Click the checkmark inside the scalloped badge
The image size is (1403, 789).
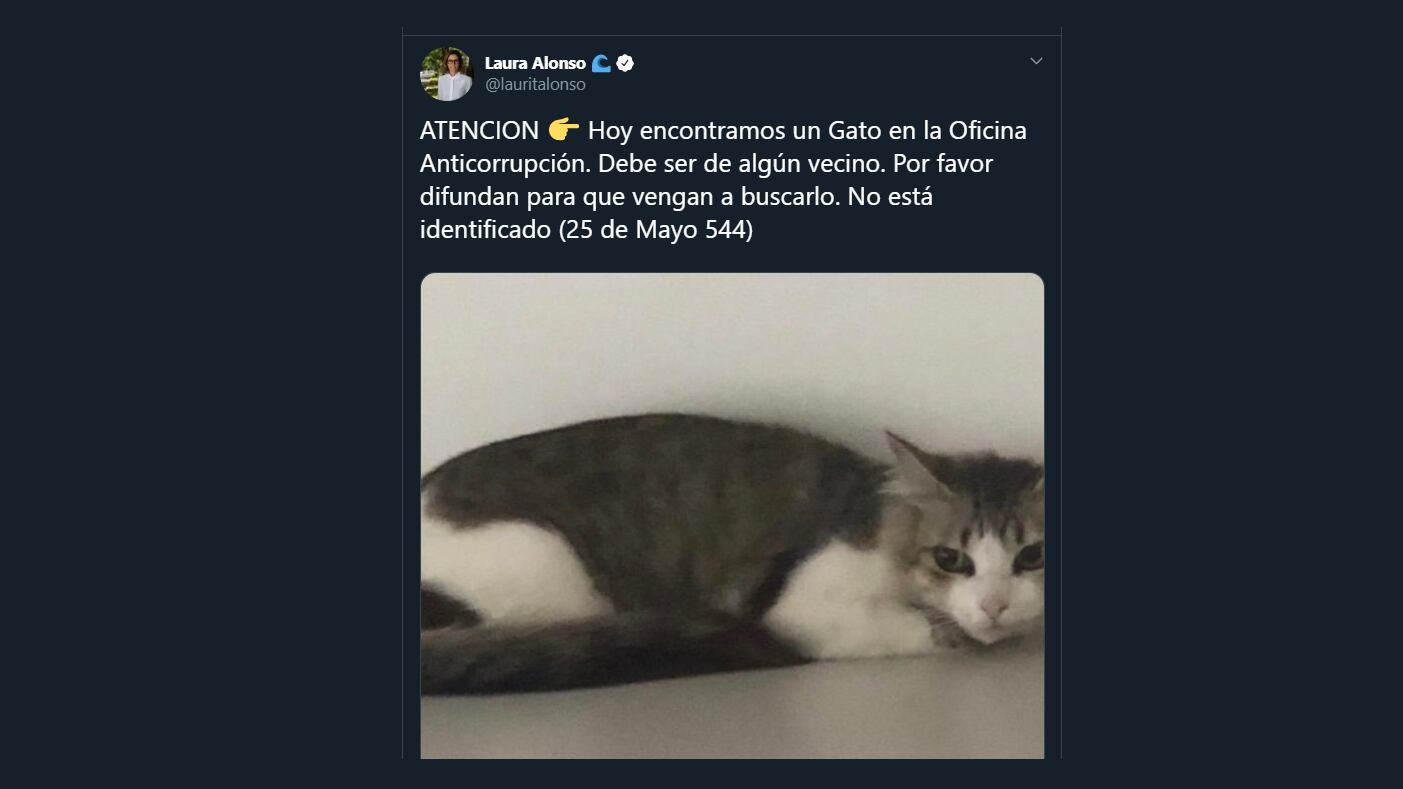[626, 62]
